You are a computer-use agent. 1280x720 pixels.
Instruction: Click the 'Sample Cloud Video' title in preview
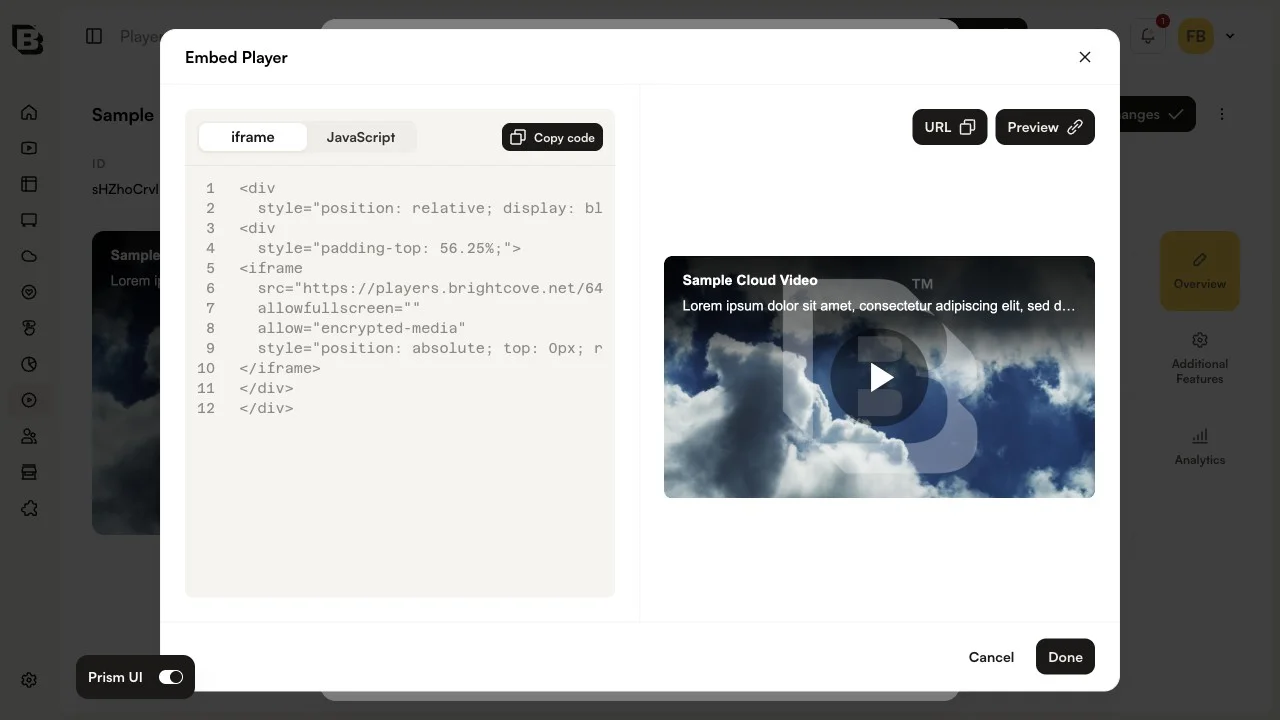[x=750, y=280]
